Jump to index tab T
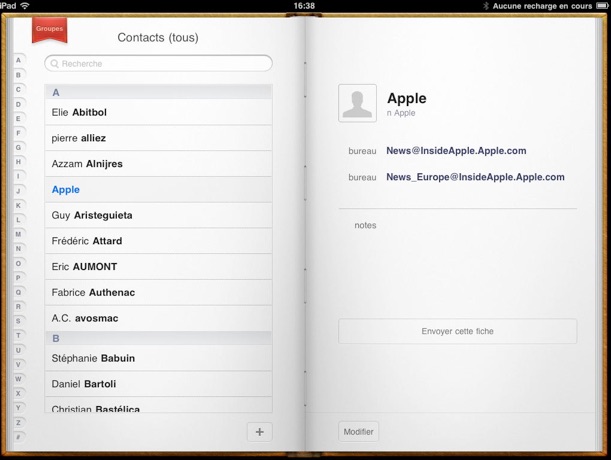This screenshot has width=611, height=460. pos(18,336)
